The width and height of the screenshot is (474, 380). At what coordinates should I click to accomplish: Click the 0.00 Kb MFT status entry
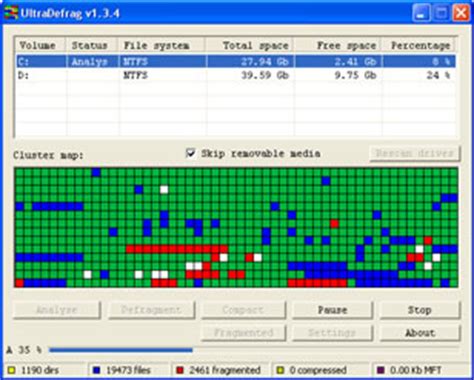[415, 370]
